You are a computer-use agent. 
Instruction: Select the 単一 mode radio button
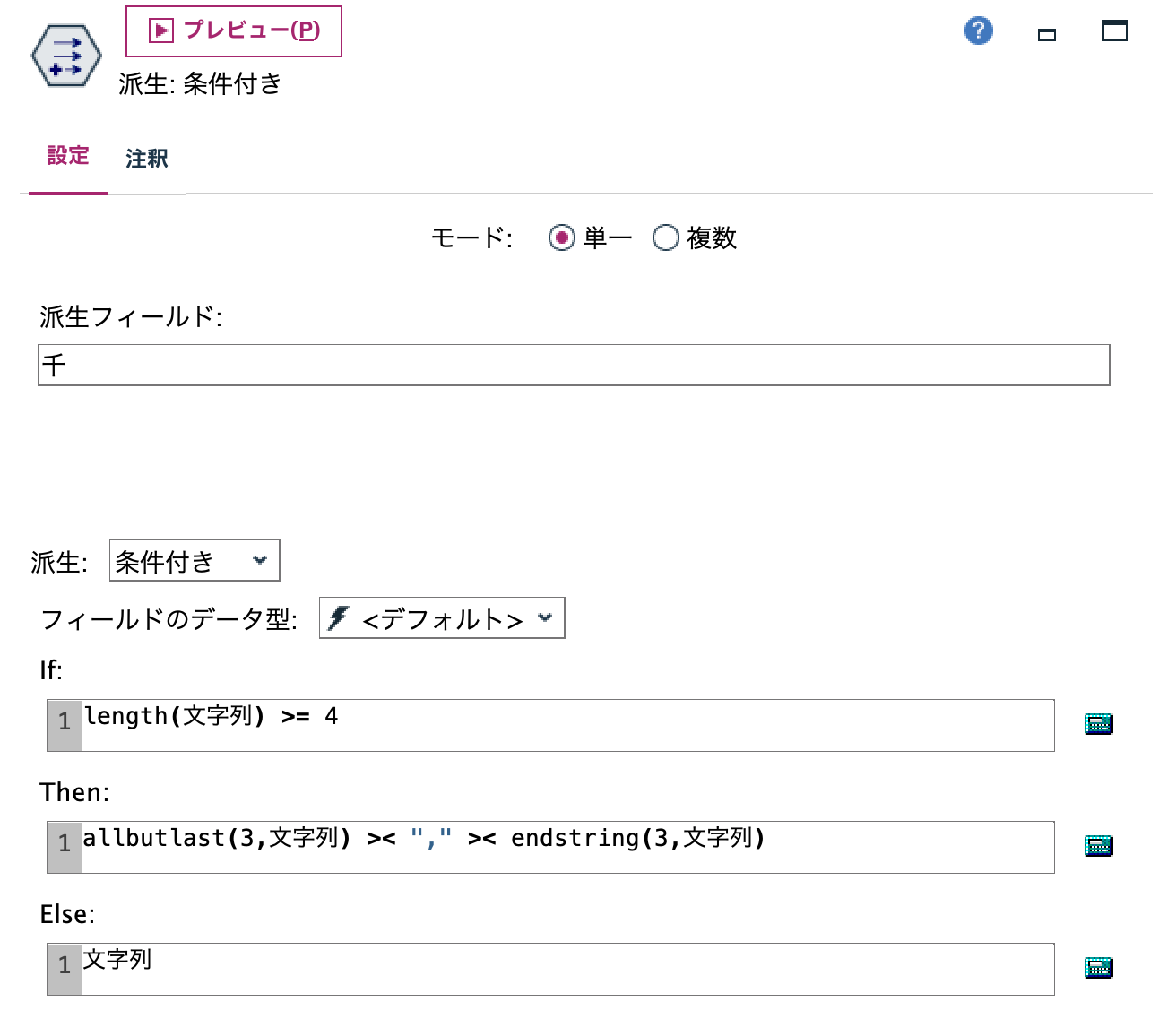coord(562,238)
